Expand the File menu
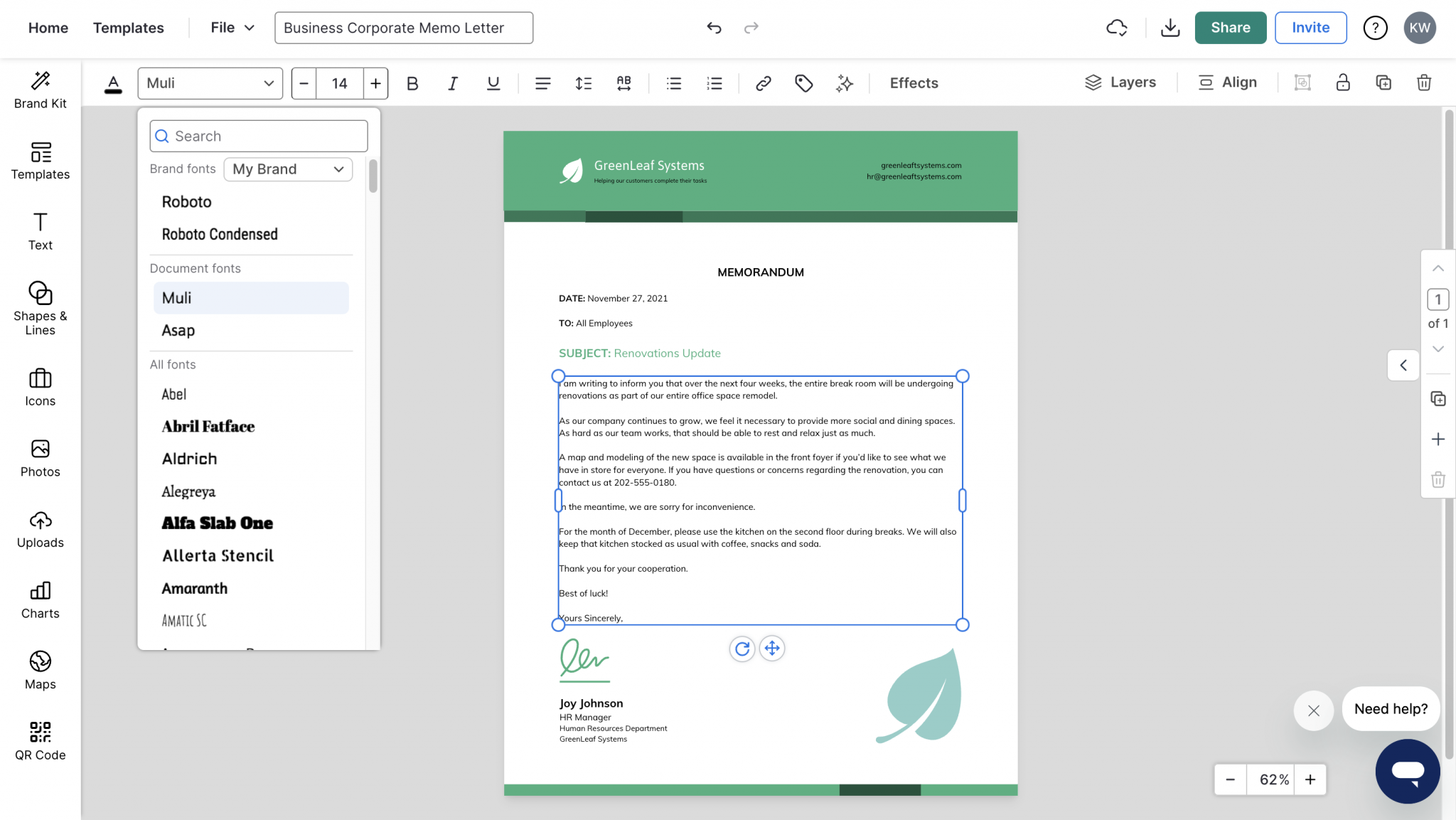Image resolution: width=1456 pixels, height=820 pixels. [x=230, y=28]
